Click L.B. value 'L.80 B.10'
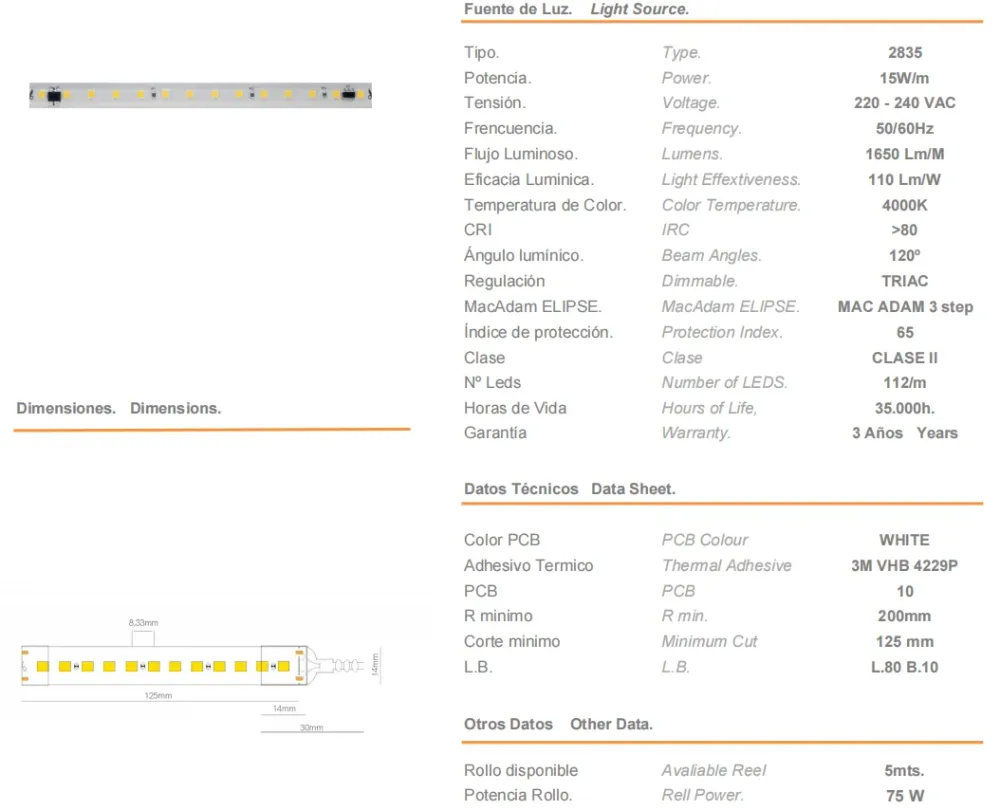Screen dimensions: 1000x810 [x=904, y=666]
